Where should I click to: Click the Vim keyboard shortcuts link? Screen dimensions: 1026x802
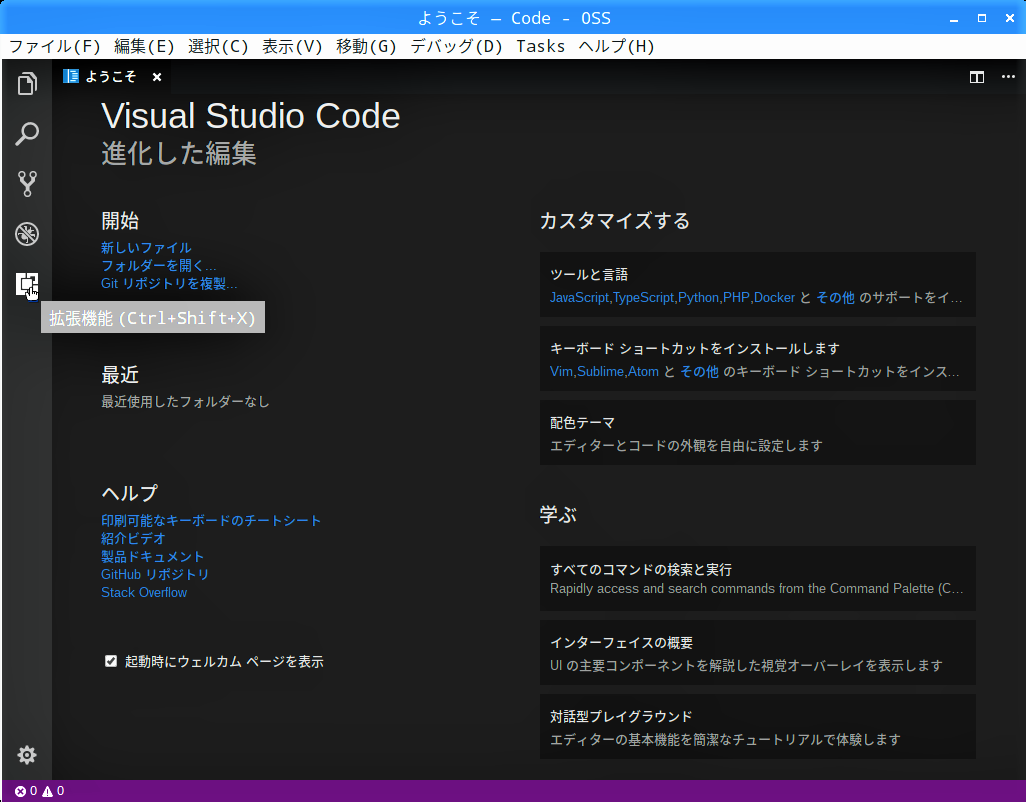561,372
